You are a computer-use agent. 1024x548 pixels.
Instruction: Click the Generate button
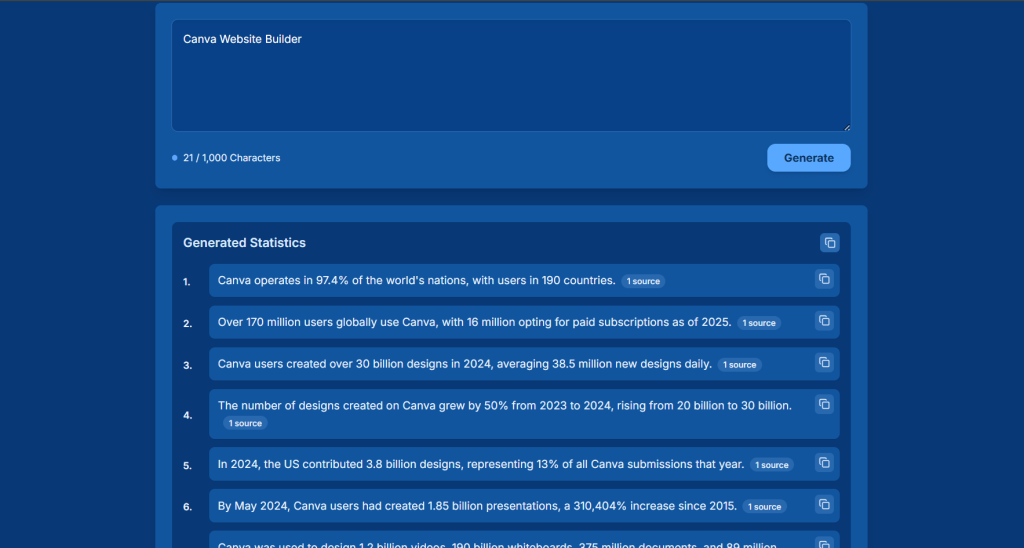click(x=808, y=158)
